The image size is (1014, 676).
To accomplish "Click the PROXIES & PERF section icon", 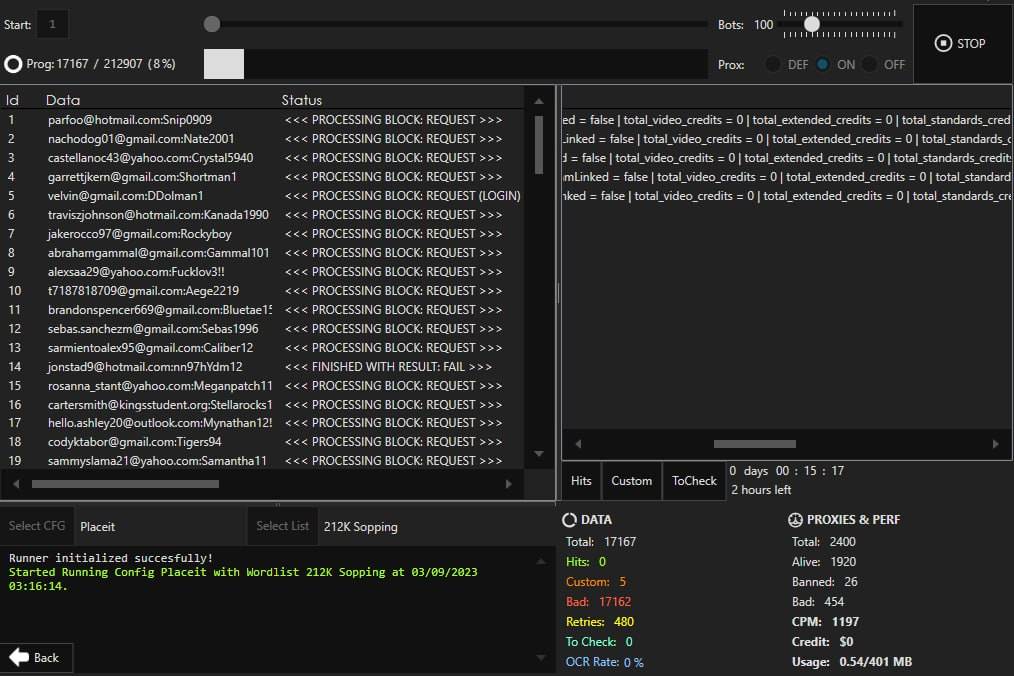I will 796,520.
